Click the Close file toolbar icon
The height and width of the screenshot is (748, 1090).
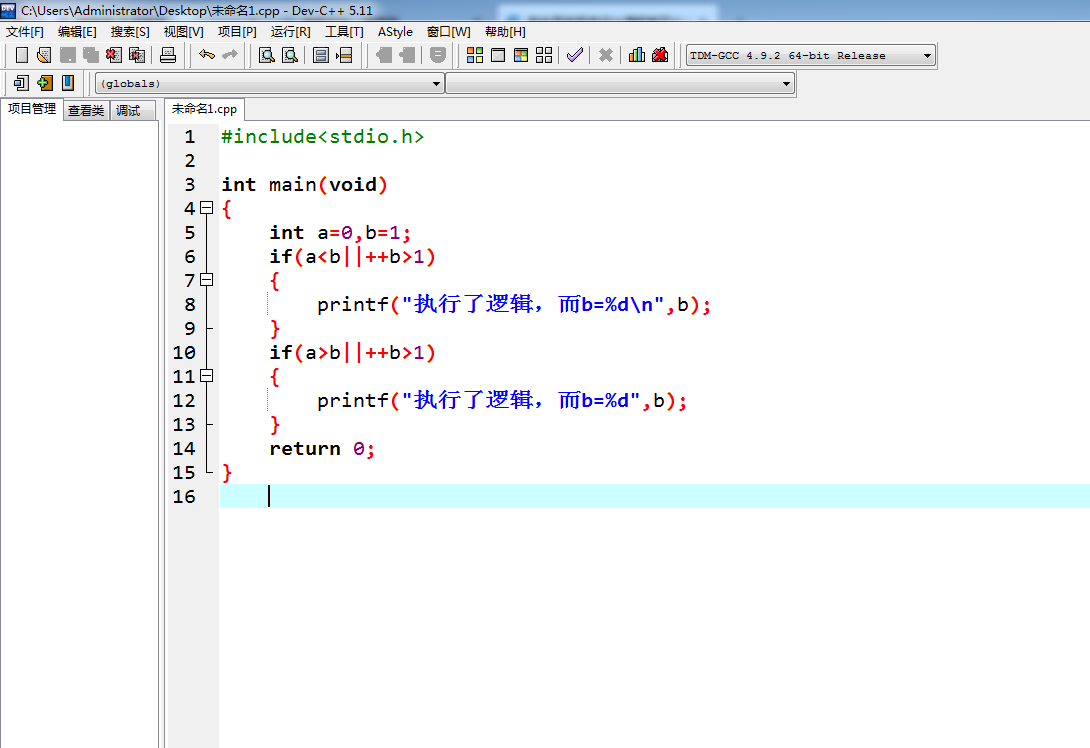113,55
